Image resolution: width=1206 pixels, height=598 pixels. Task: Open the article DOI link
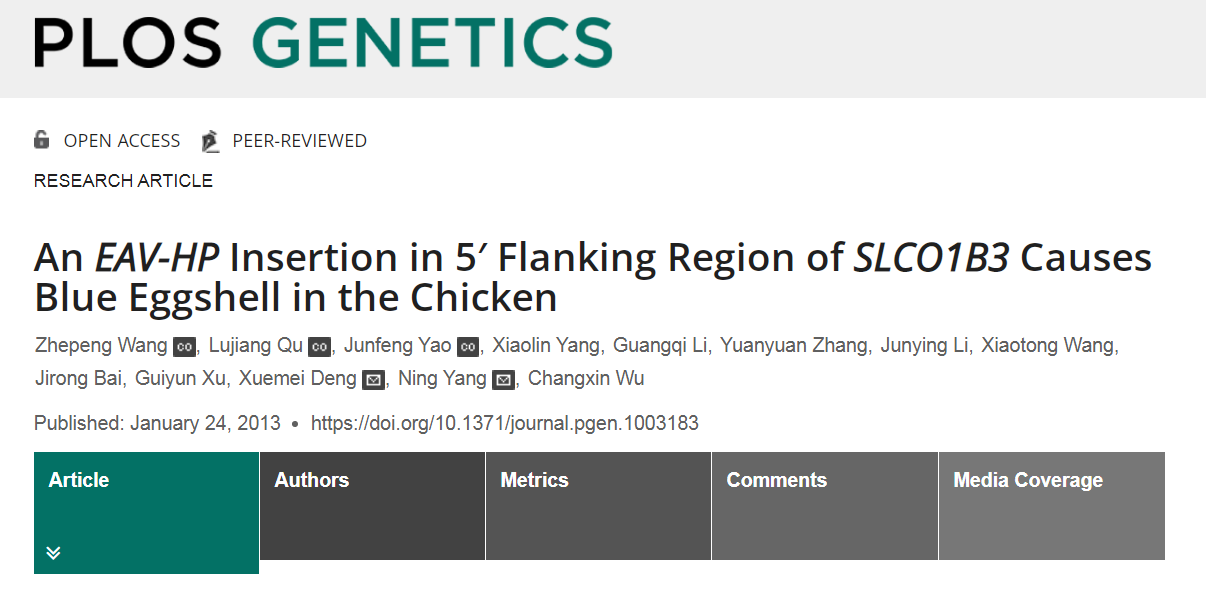tap(505, 423)
